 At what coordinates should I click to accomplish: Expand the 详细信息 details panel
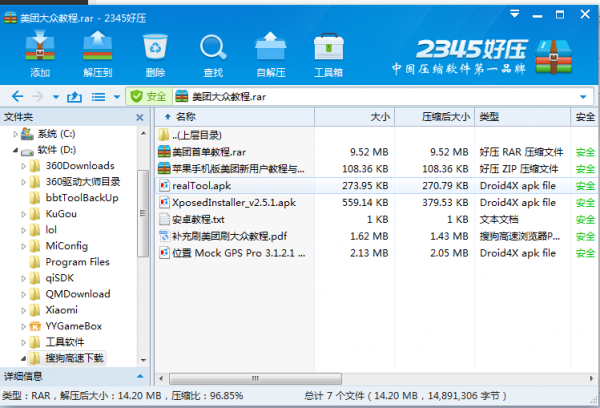click(x=140, y=376)
